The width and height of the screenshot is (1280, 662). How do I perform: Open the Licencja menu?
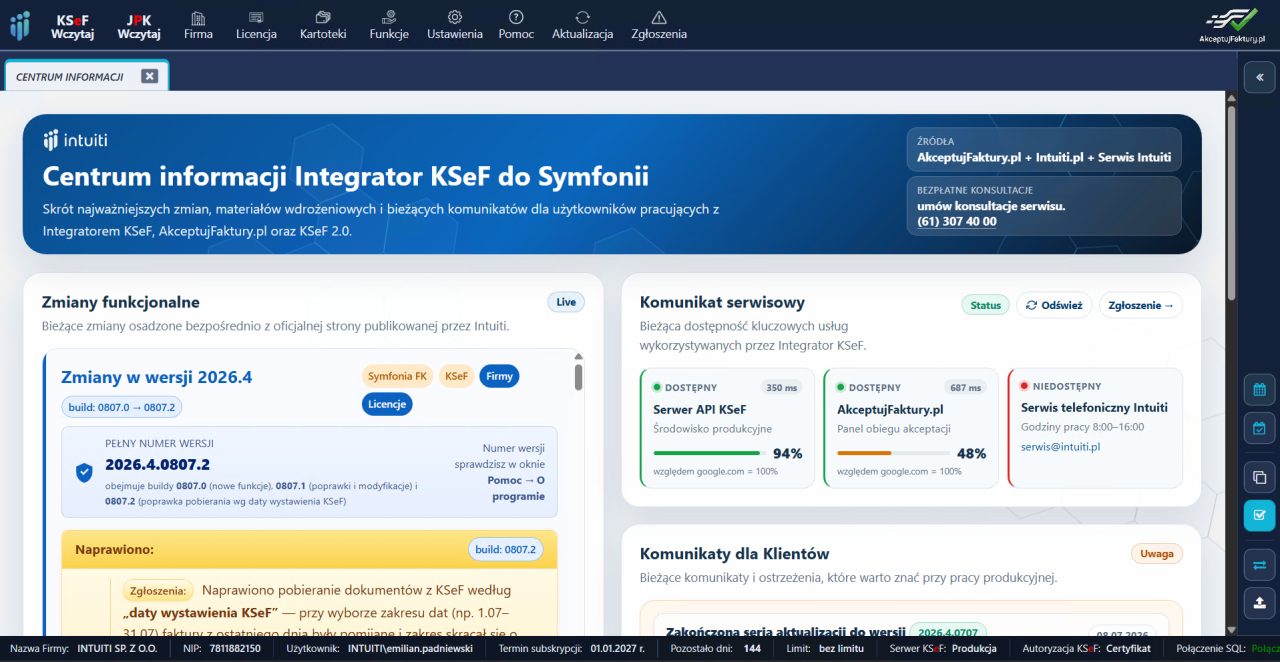click(256, 26)
